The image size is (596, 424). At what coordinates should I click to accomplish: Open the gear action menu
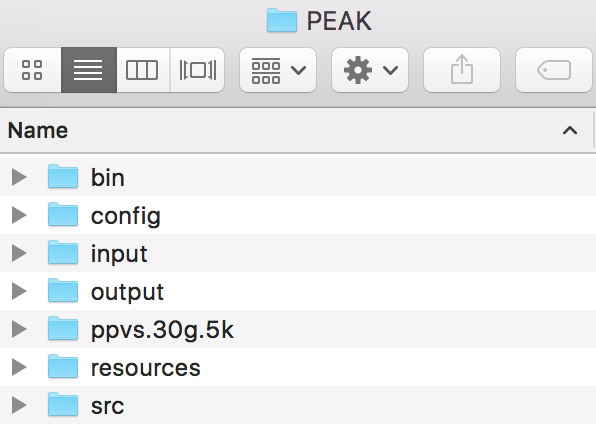point(370,70)
